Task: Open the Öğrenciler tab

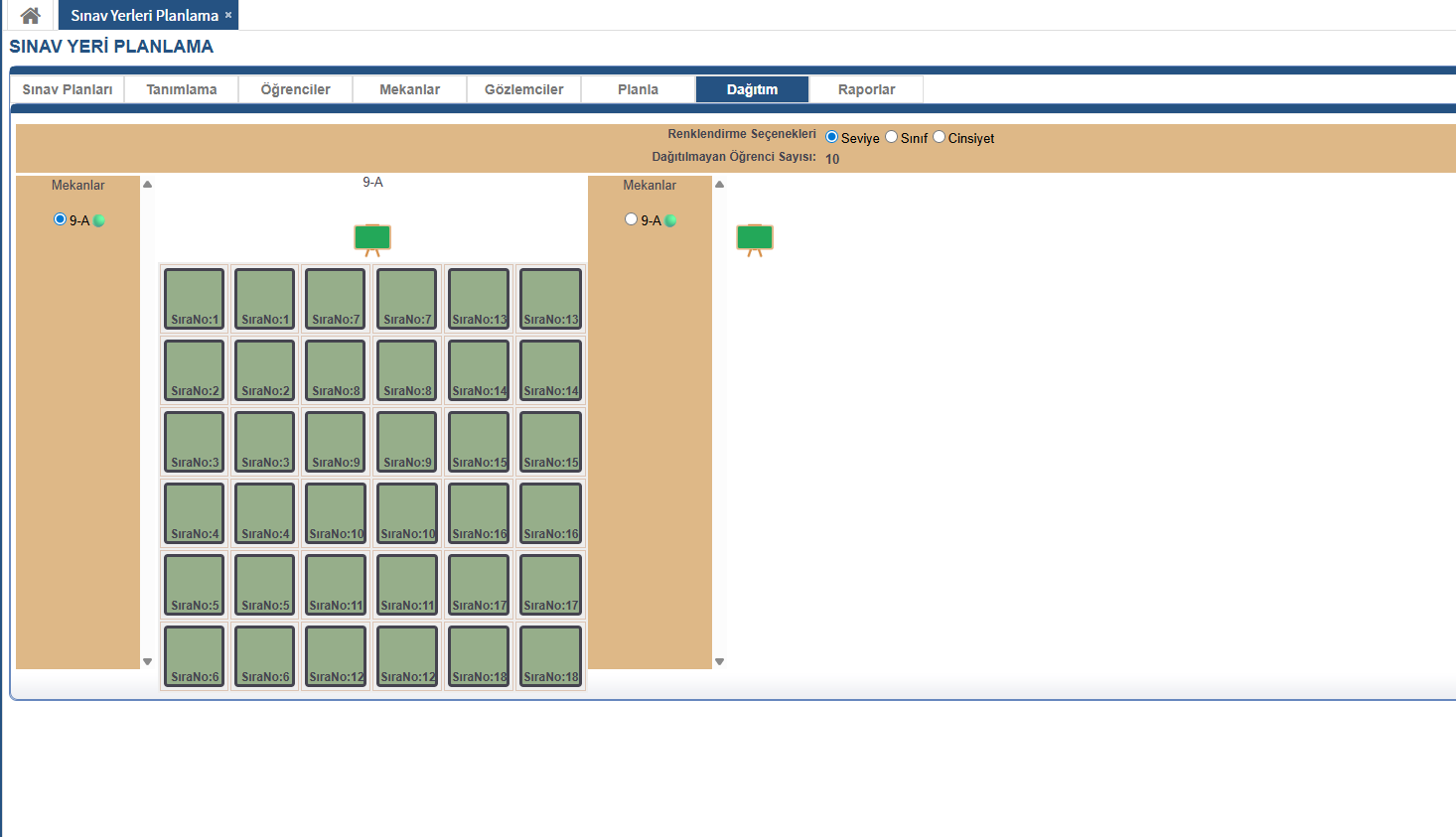Action: coord(295,89)
